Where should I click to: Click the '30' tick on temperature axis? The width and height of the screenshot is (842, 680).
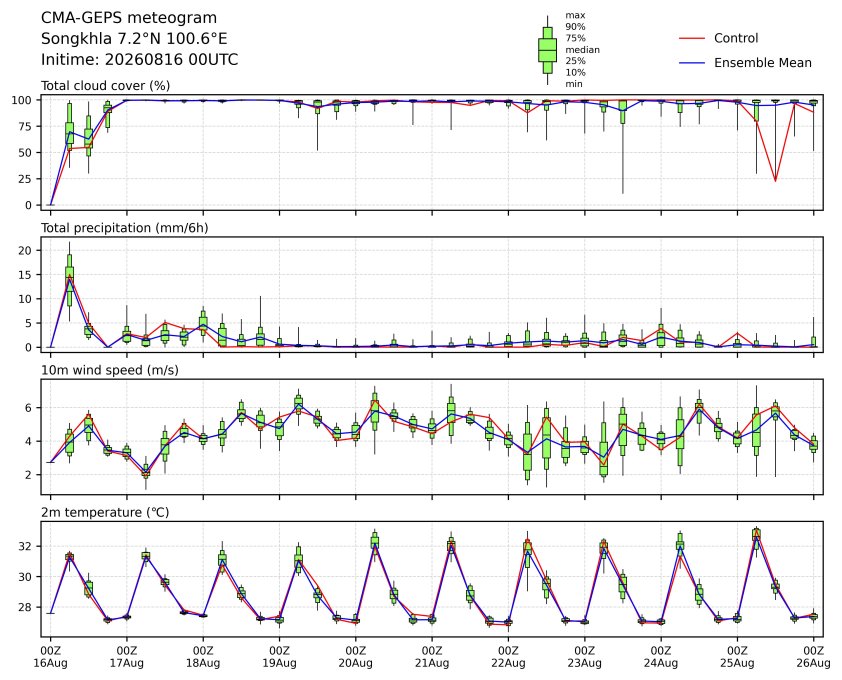[25, 577]
